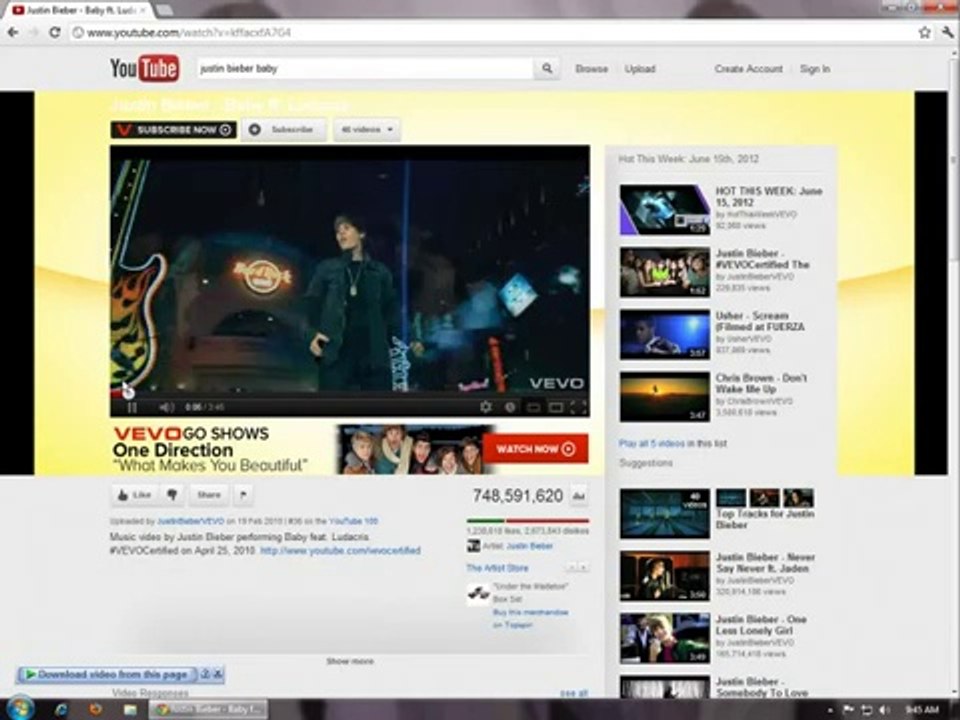Click the search magnifier button

coord(547,69)
